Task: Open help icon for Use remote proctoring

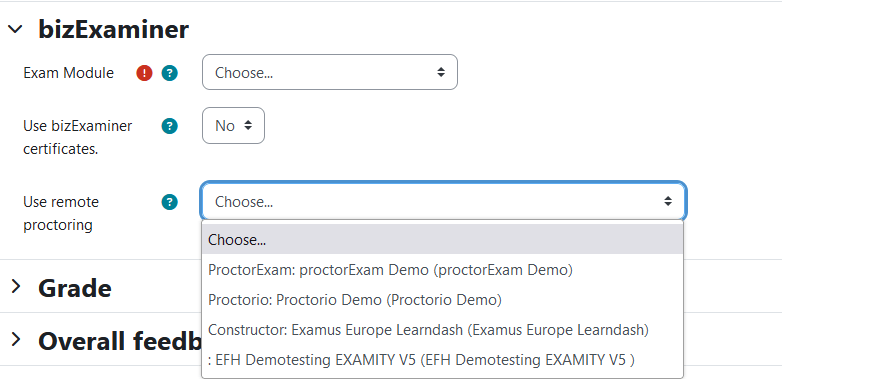Action: coord(170,202)
